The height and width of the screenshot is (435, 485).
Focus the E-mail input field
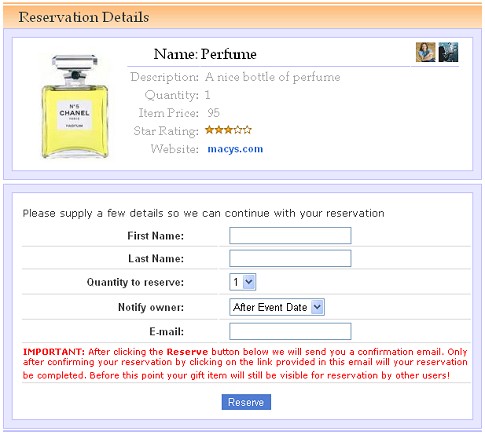290,331
